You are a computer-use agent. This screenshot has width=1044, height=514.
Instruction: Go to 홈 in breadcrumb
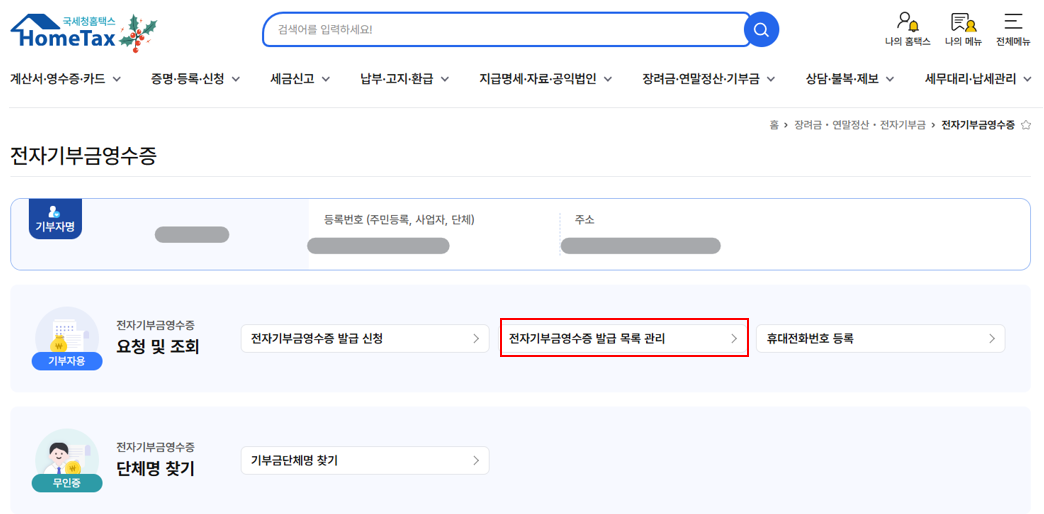pyautogui.click(x=774, y=125)
